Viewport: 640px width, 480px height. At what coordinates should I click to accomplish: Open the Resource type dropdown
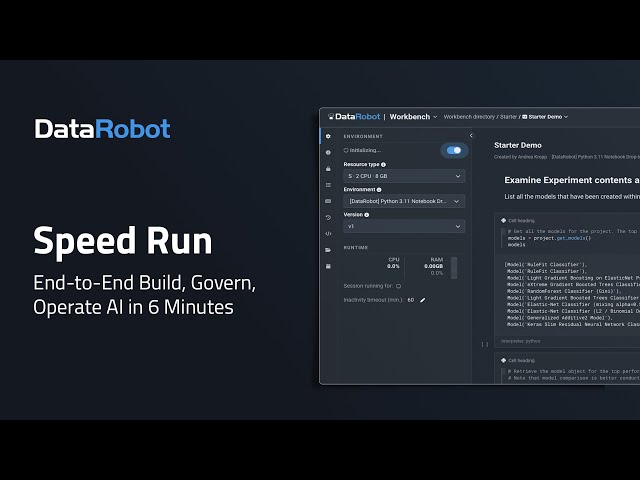coord(403,176)
